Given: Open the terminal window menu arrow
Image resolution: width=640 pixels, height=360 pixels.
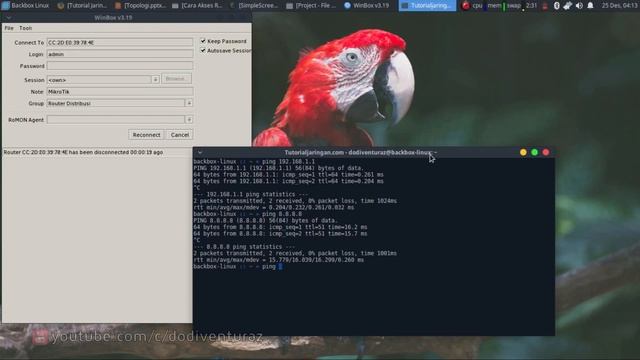Looking at the screenshot, I should [200, 152].
